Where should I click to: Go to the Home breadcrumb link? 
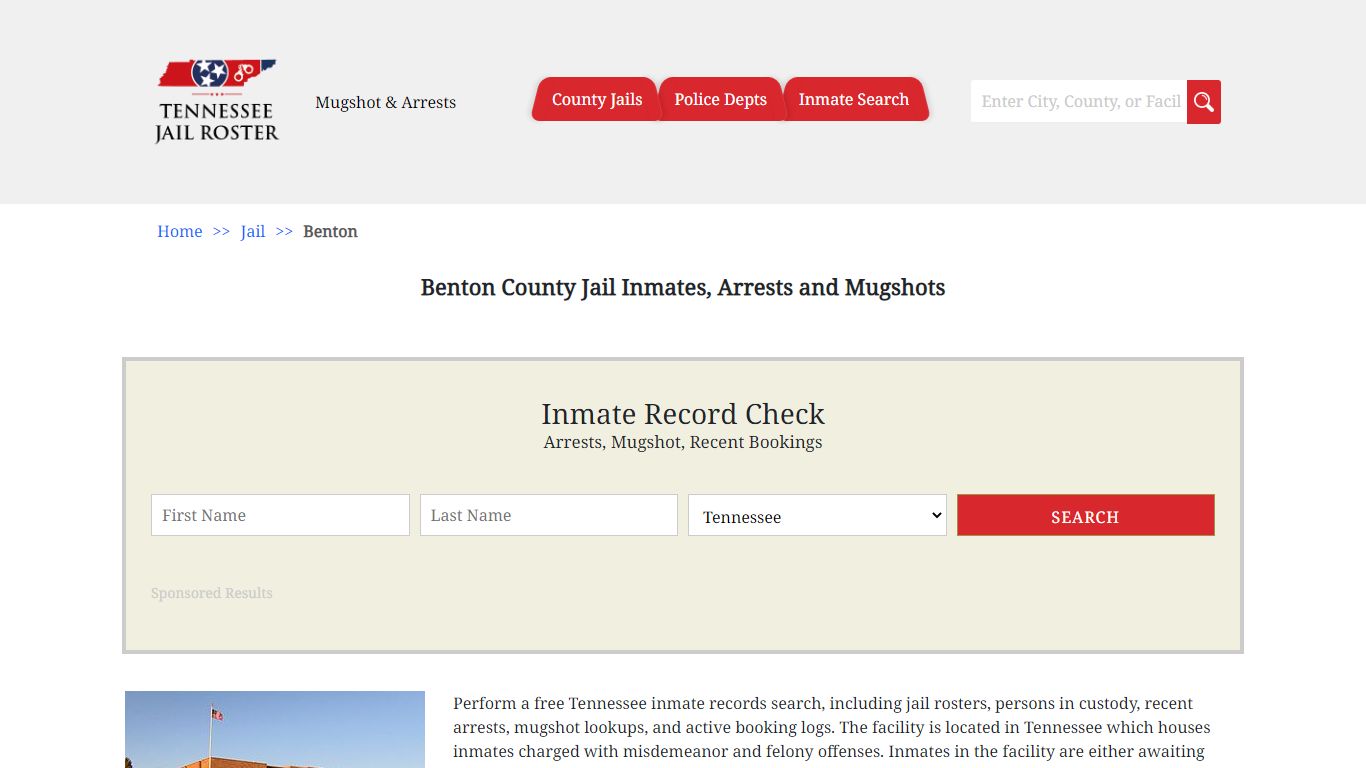point(180,231)
